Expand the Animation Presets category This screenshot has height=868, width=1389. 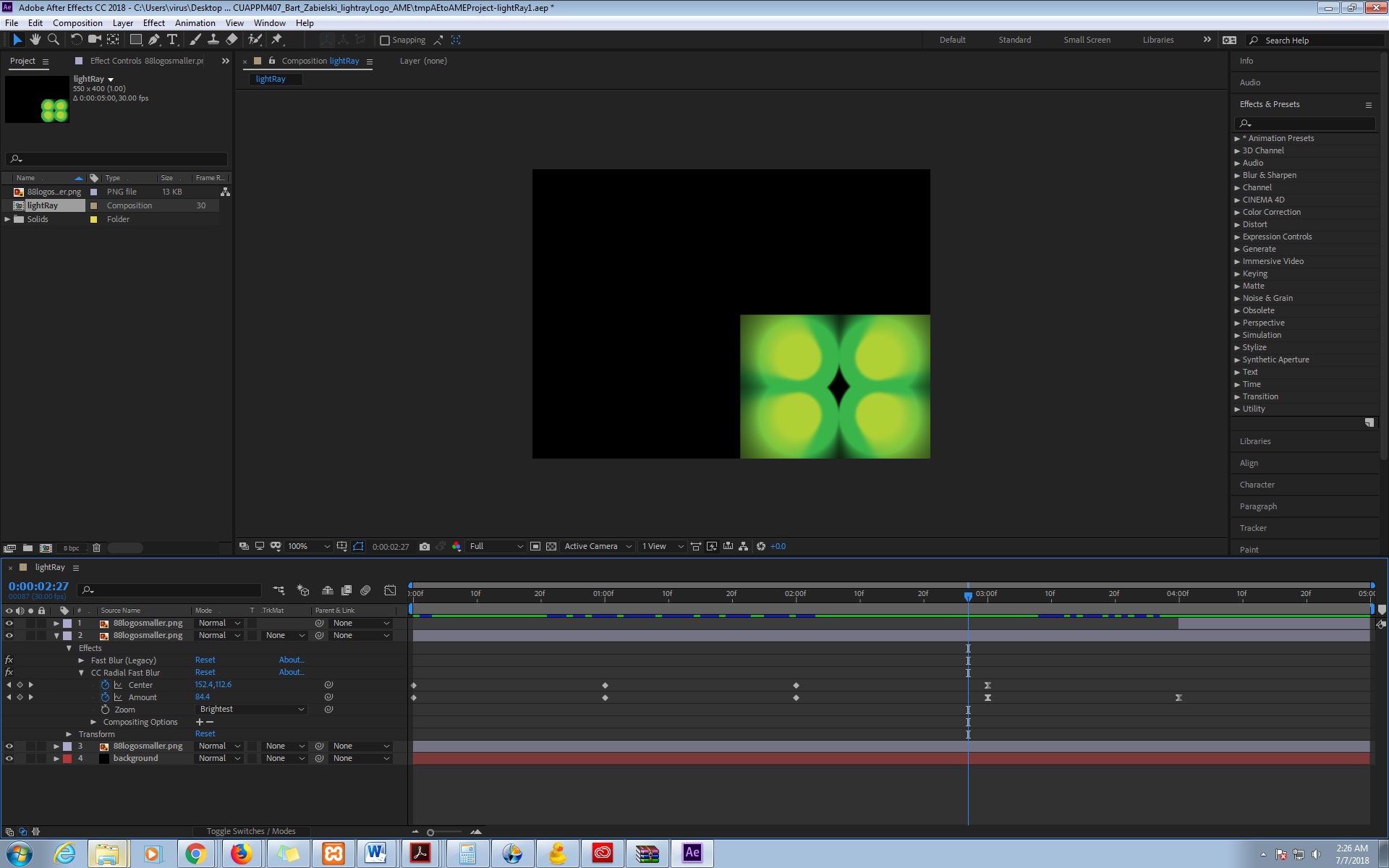(x=1237, y=138)
